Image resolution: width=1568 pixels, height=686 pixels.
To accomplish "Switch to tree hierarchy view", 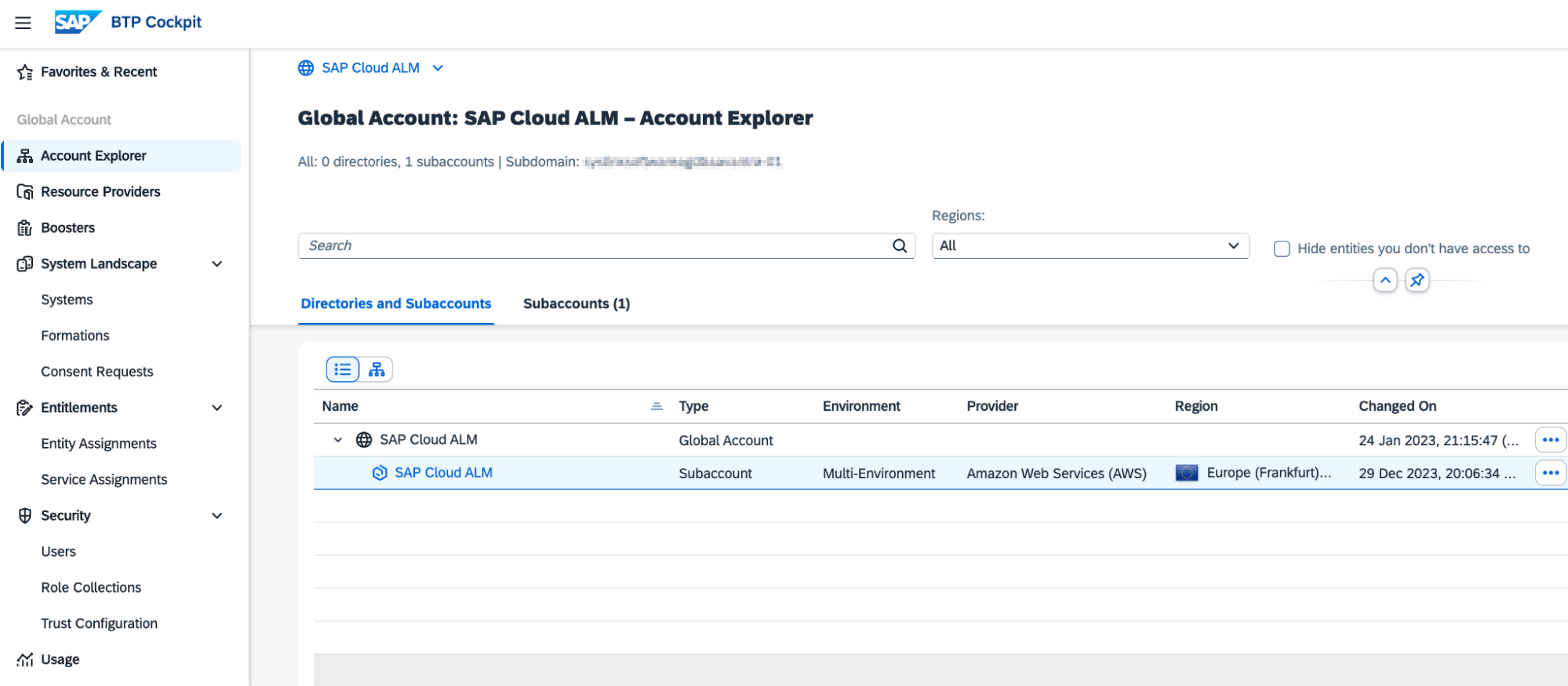I will [x=377, y=369].
